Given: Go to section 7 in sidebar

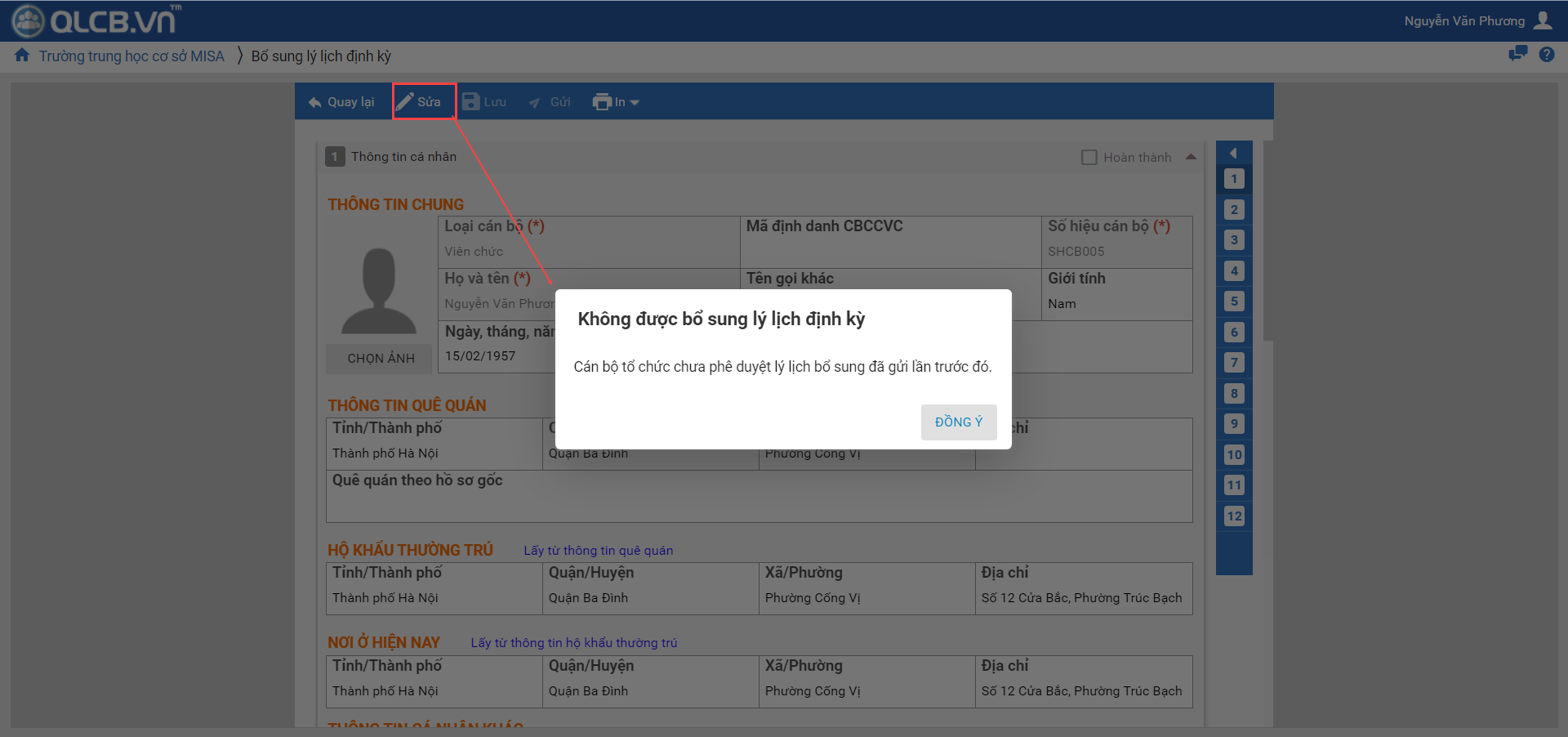Looking at the screenshot, I should pos(1234,363).
